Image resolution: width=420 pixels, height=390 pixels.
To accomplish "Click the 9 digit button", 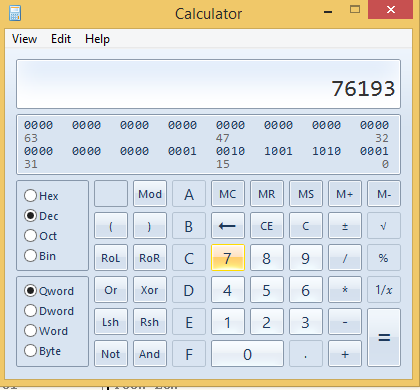I will coord(306,258).
